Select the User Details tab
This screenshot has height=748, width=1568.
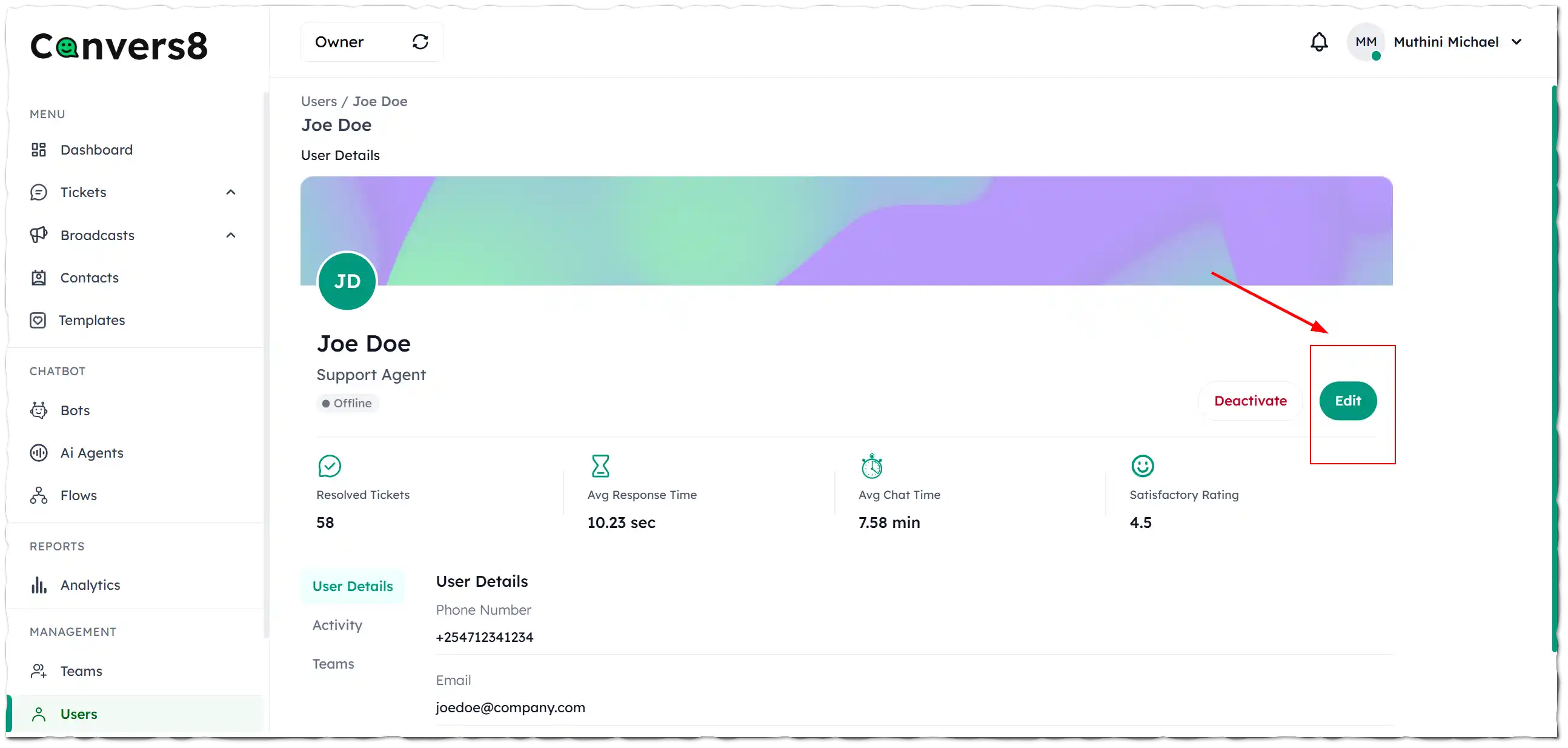(x=353, y=587)
